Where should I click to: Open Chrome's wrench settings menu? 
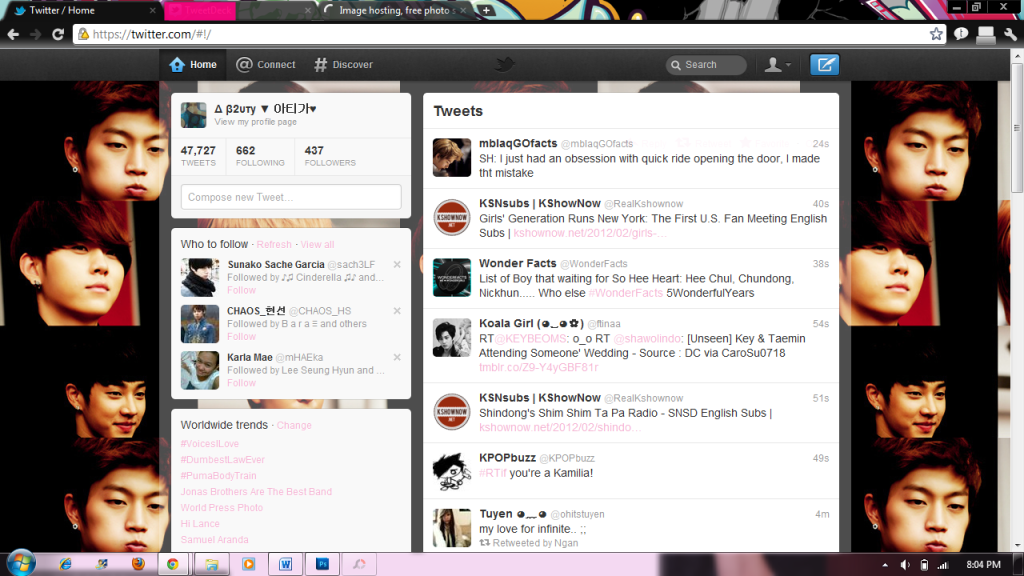(1008, 34)
